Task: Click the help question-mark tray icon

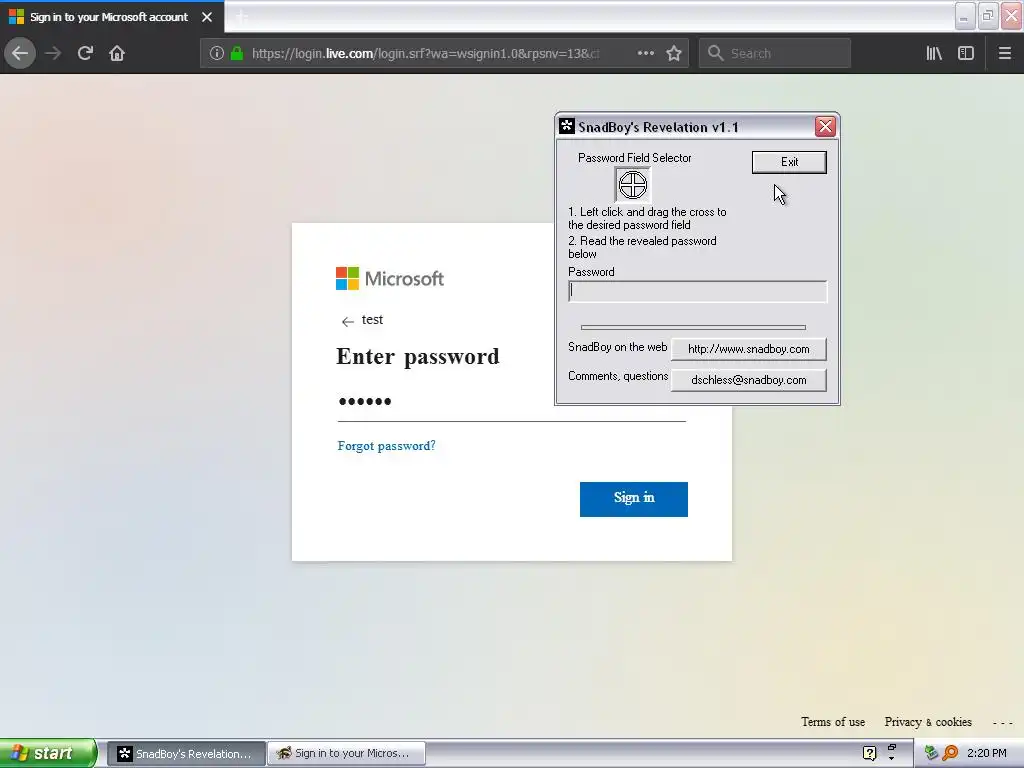Action: [x=869, y=753]
